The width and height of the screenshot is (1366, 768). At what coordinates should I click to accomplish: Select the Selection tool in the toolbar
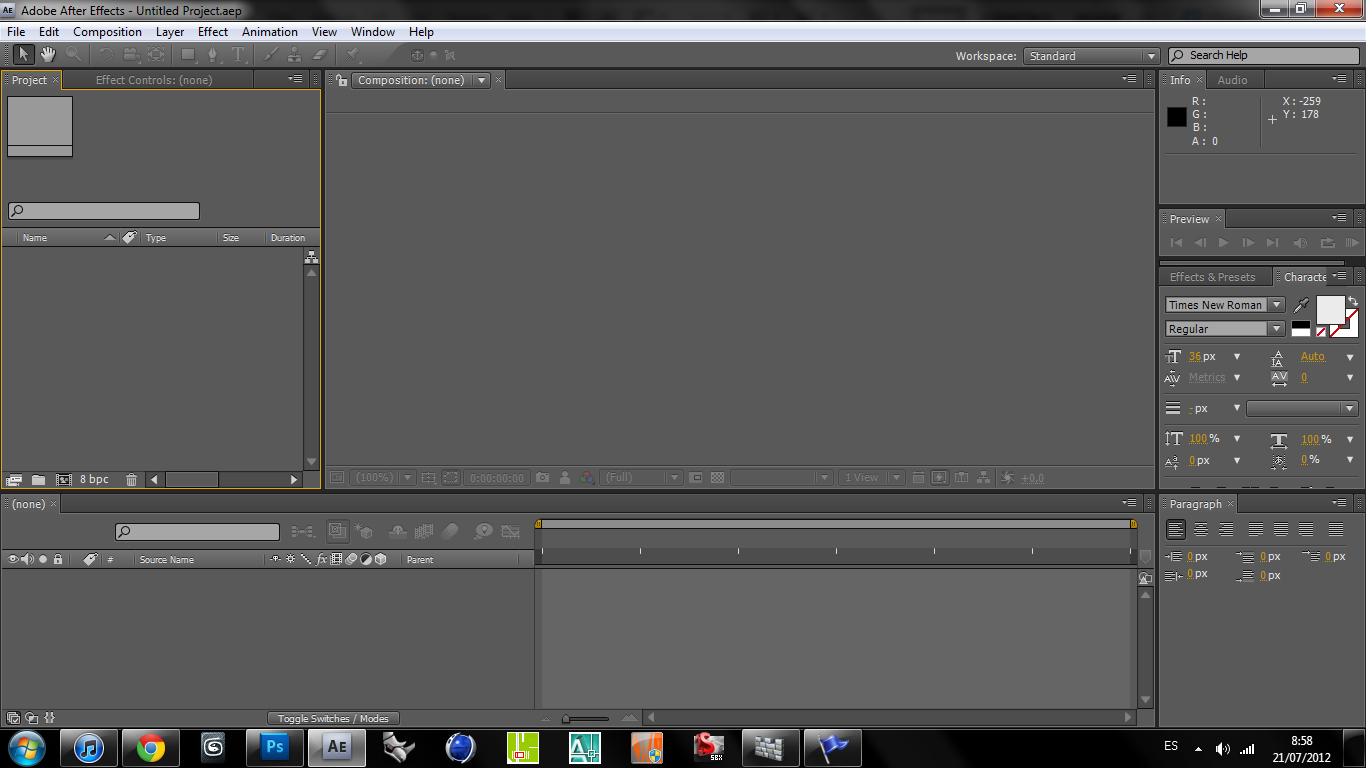[x=25, y=55]
